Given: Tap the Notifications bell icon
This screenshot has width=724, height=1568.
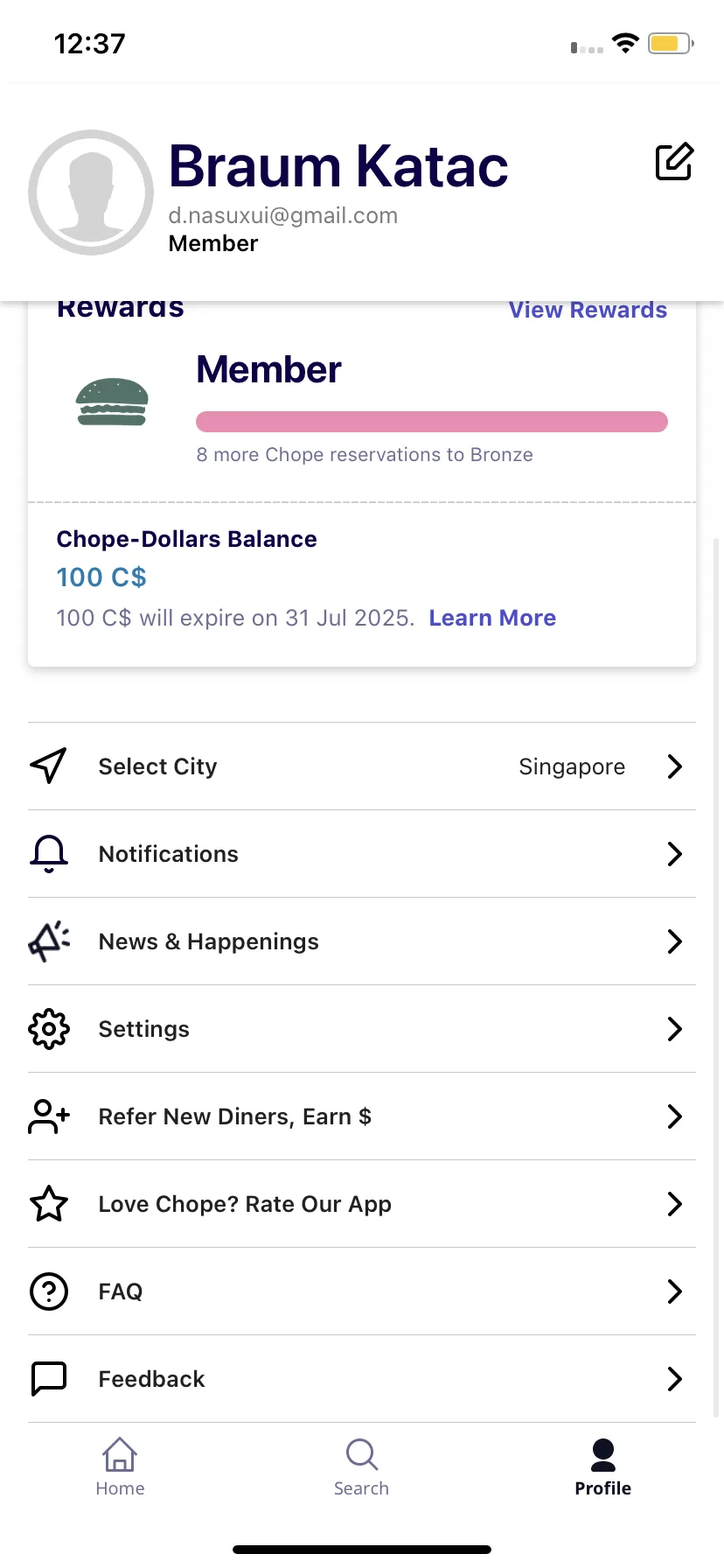Looking at the screenshot, I should [49, 854].
